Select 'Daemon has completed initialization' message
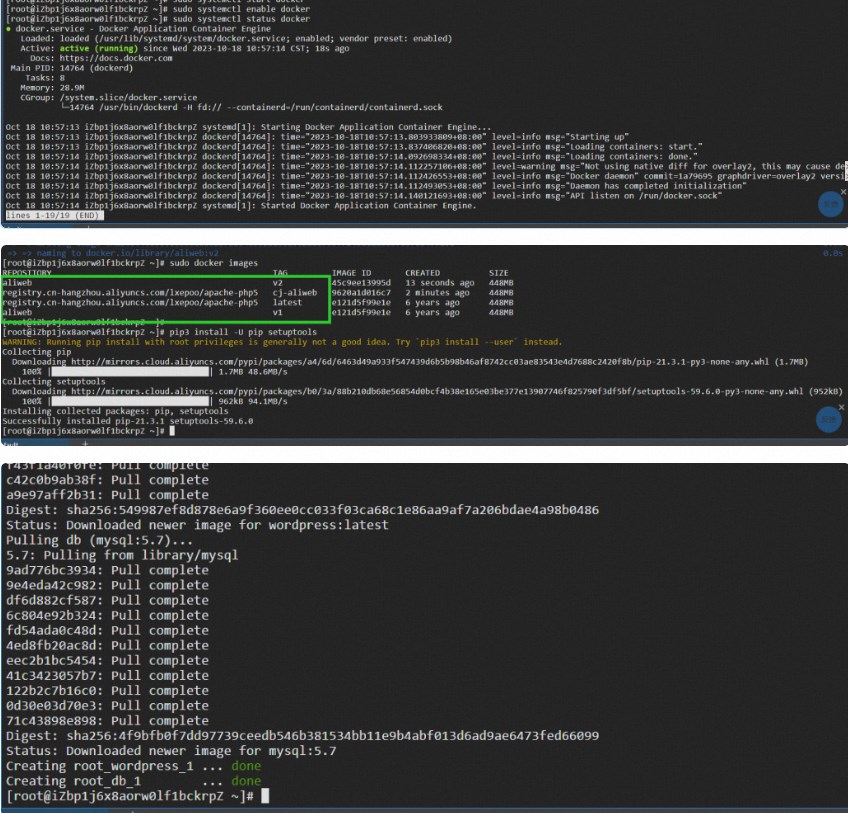This screenshot has width=848, height=813. 658,186
